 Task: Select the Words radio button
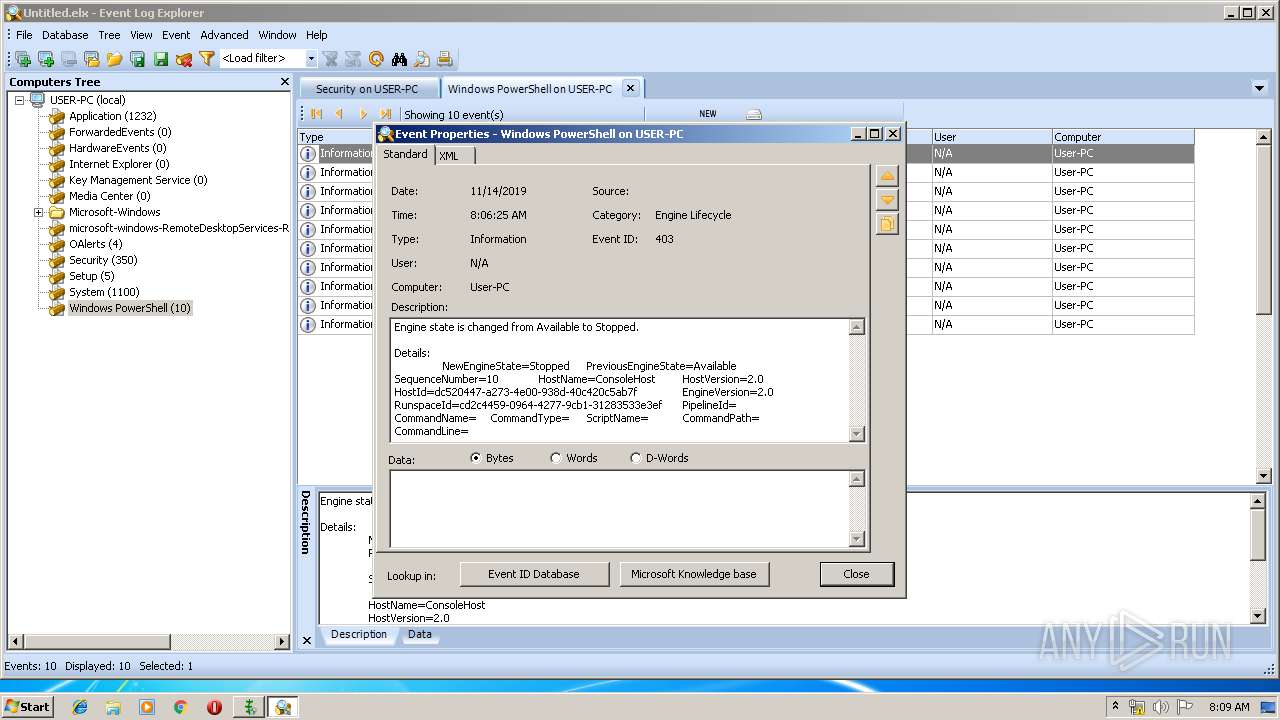point(556,458)
